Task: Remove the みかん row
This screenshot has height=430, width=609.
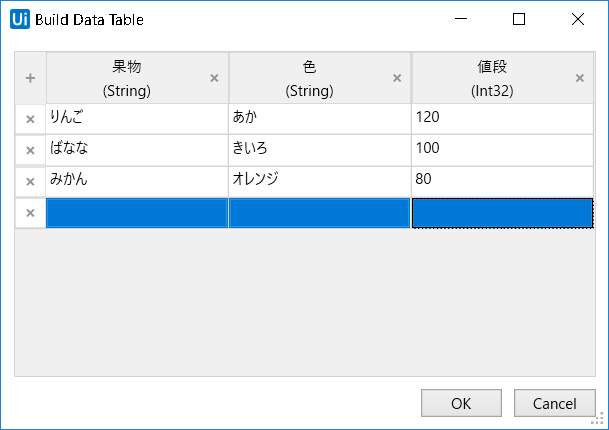Action: (x=30, y=181)
